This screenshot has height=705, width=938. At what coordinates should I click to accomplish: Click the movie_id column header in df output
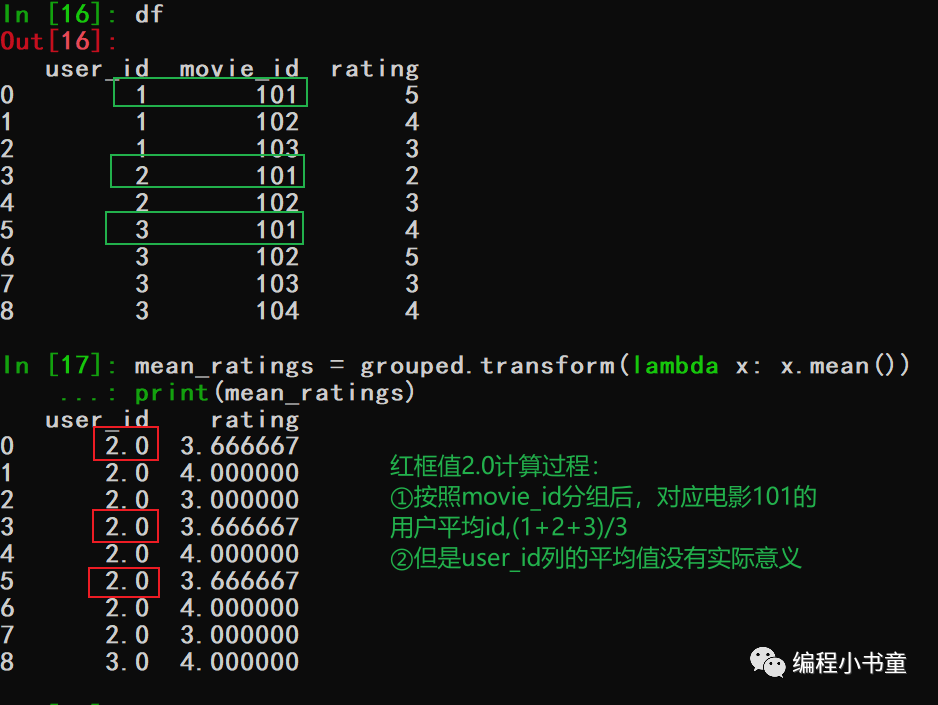tap(239, 68)
